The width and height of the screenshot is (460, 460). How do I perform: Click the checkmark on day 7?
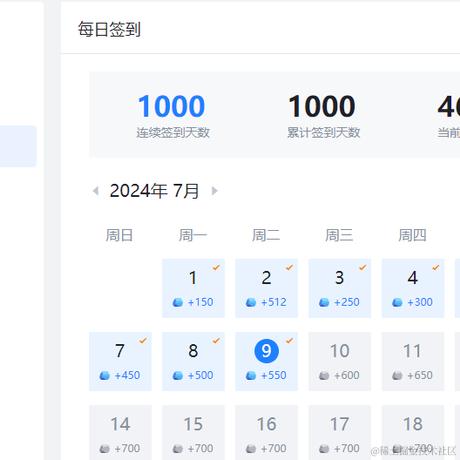[x=143, y=340]
